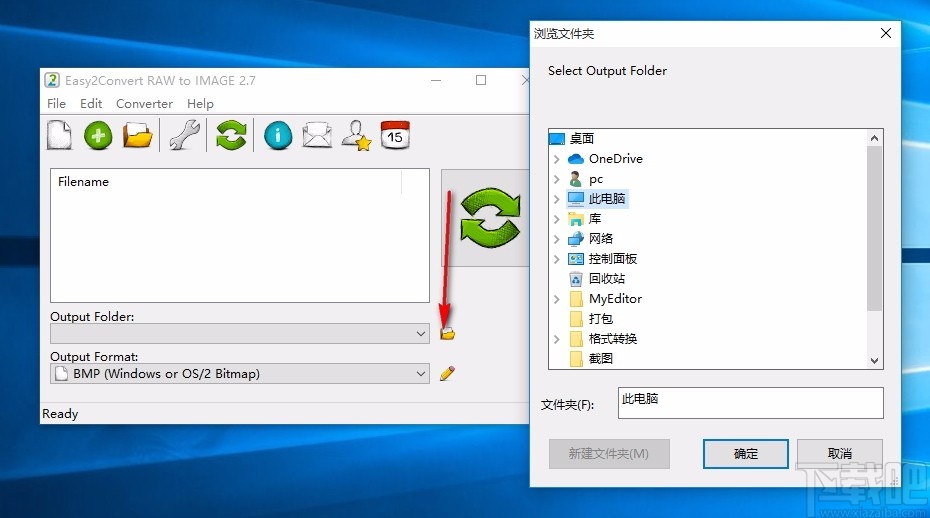This screenshot has height=518, width=930.
Task: Select the 回收站 recycle bin icon
Action: pyautogui.click(x=575, y=279)
